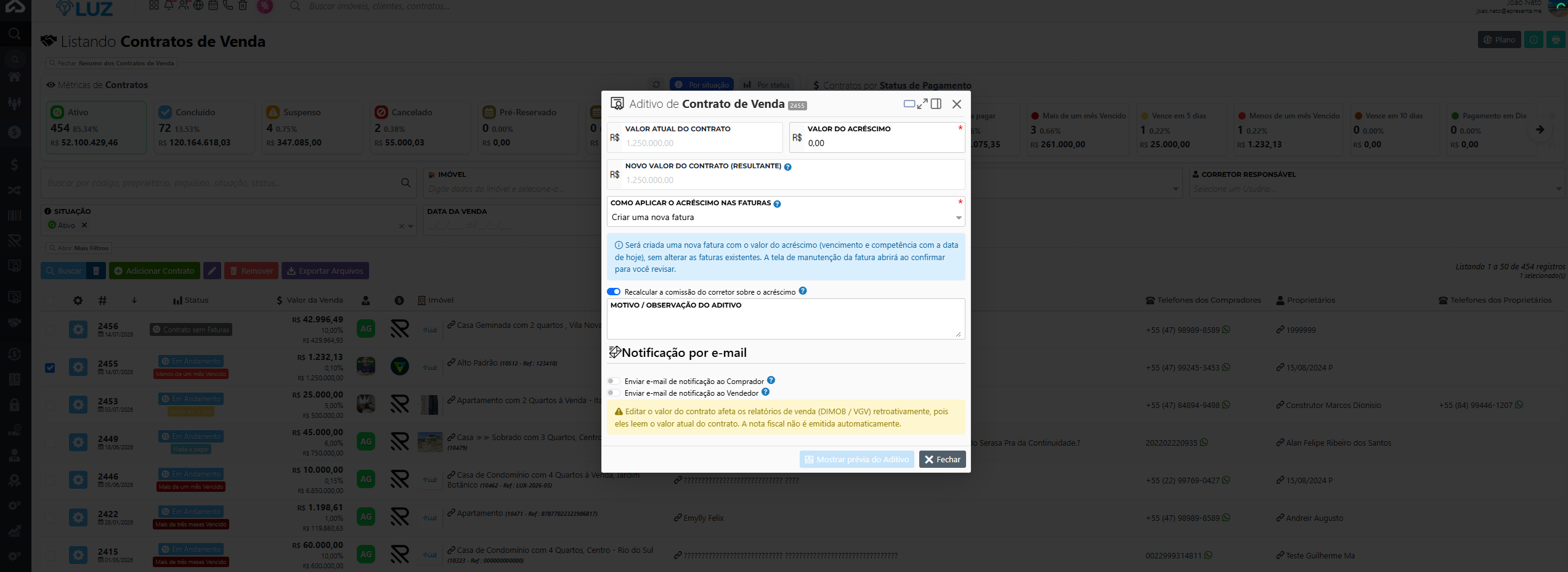Open help for Enviar e-mail ao Comprador
The image size is (1568, 572).
(x=771, y=380)
